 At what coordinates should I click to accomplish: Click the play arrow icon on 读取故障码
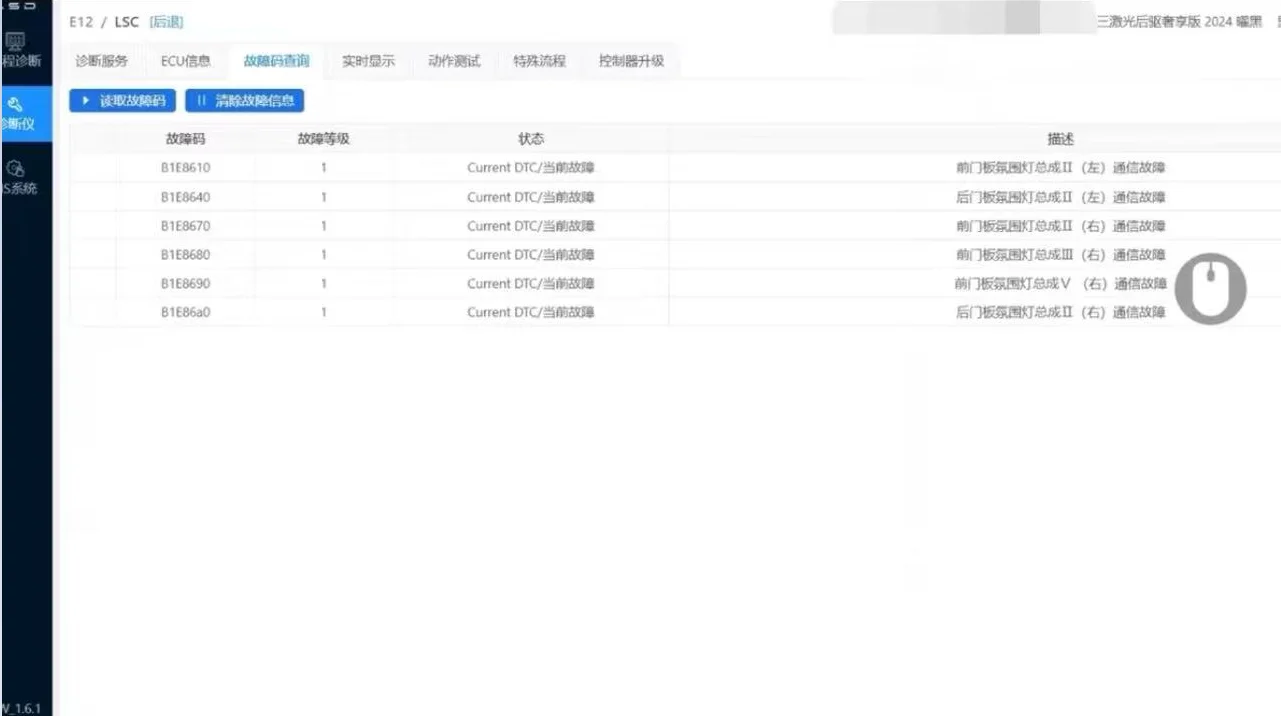click(x=86, y=101)
